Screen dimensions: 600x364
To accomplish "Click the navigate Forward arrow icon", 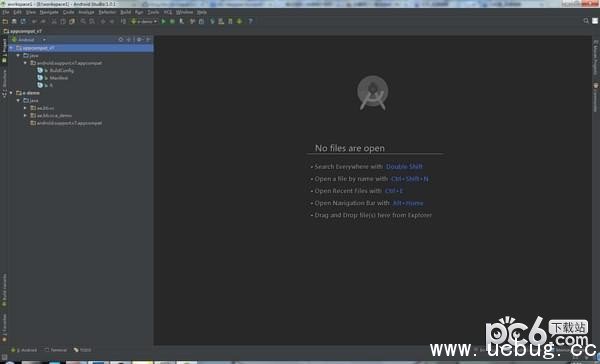I will point(112,21).
